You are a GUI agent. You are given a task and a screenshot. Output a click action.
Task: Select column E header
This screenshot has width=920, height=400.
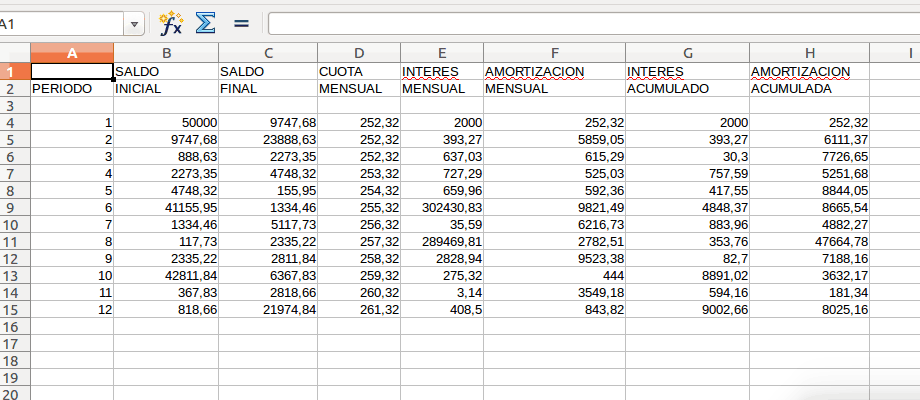click(442, 53)
